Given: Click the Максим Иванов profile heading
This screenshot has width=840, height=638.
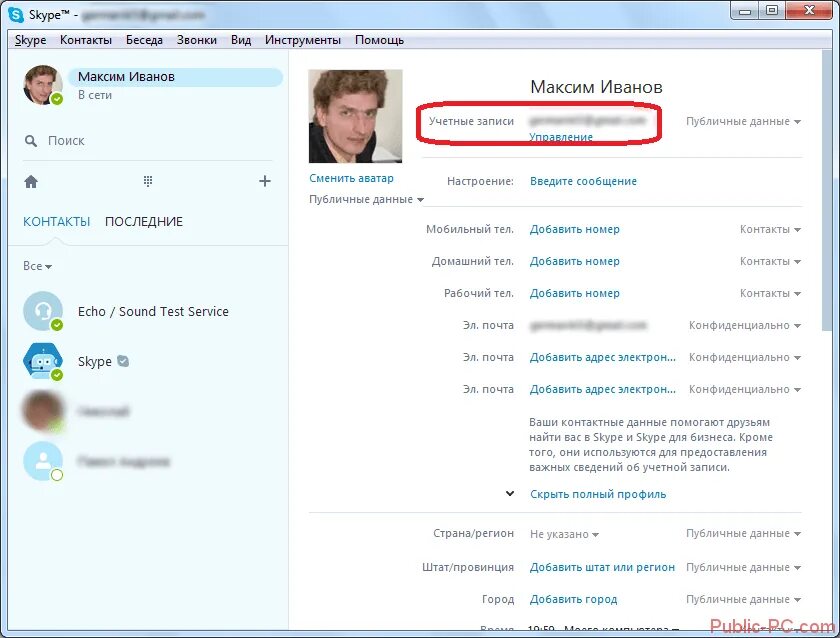Looking at the screenshot, I should (x=596, y=87).
